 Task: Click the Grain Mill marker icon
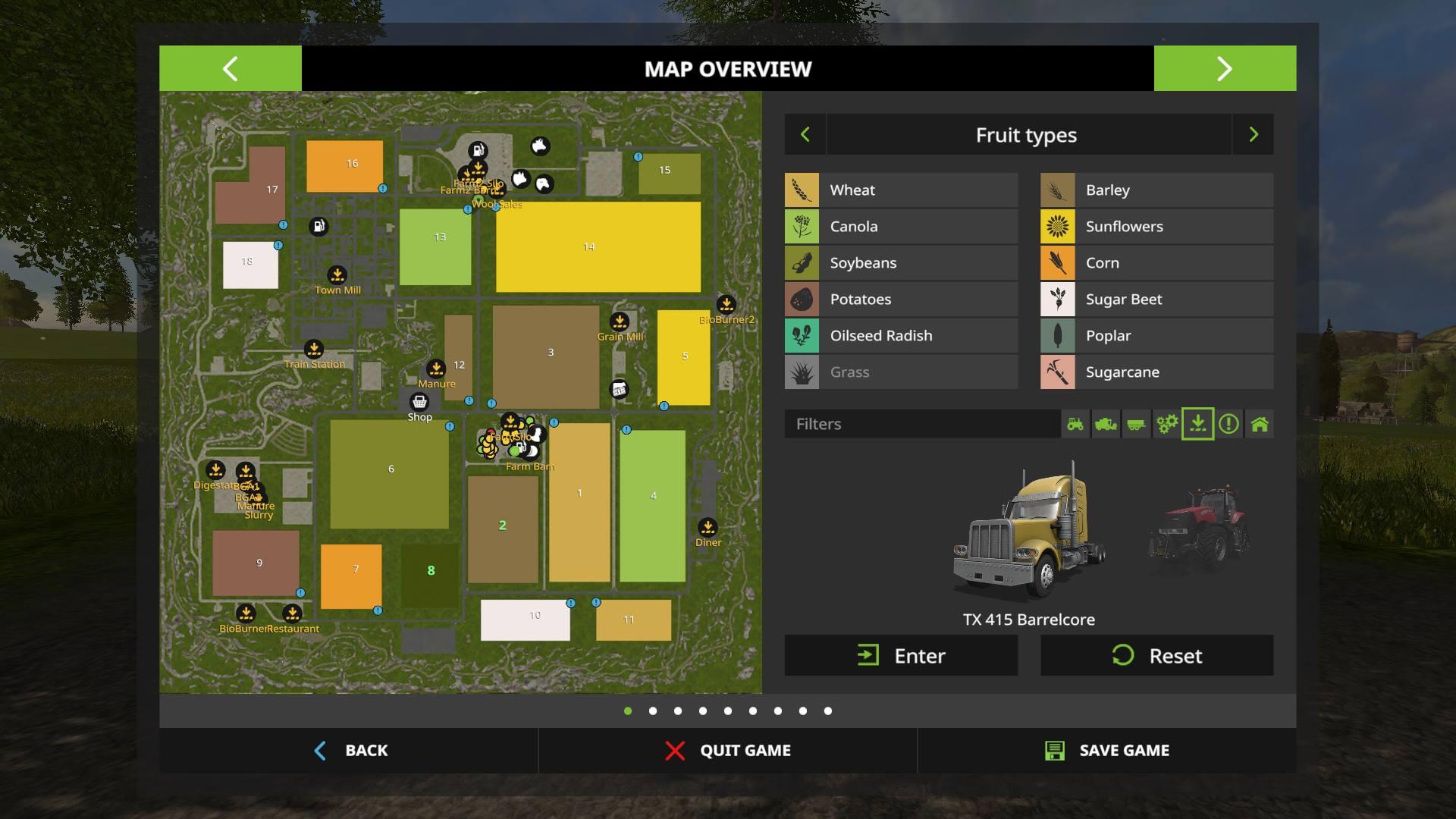620,322
